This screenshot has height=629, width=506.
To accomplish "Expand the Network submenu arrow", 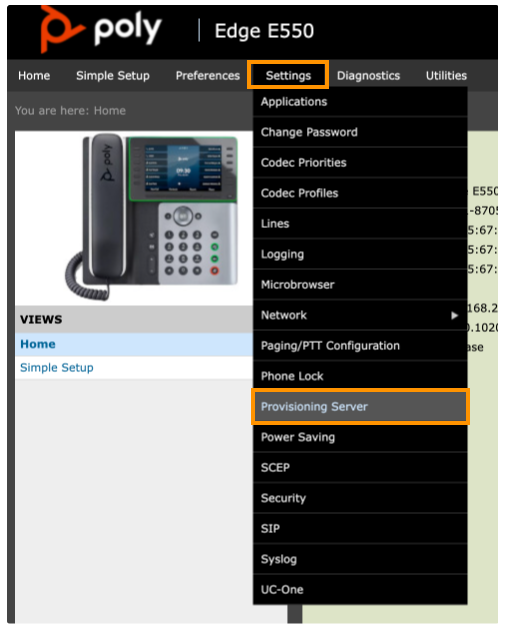I will [454, 316].
